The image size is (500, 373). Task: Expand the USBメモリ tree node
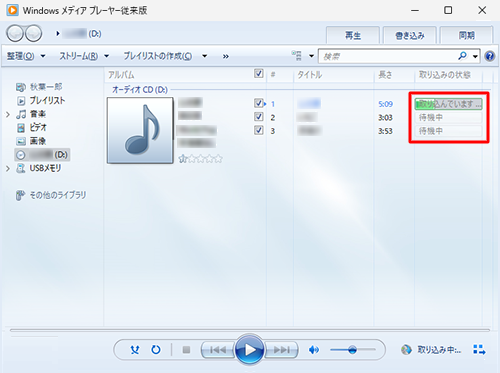8,169
